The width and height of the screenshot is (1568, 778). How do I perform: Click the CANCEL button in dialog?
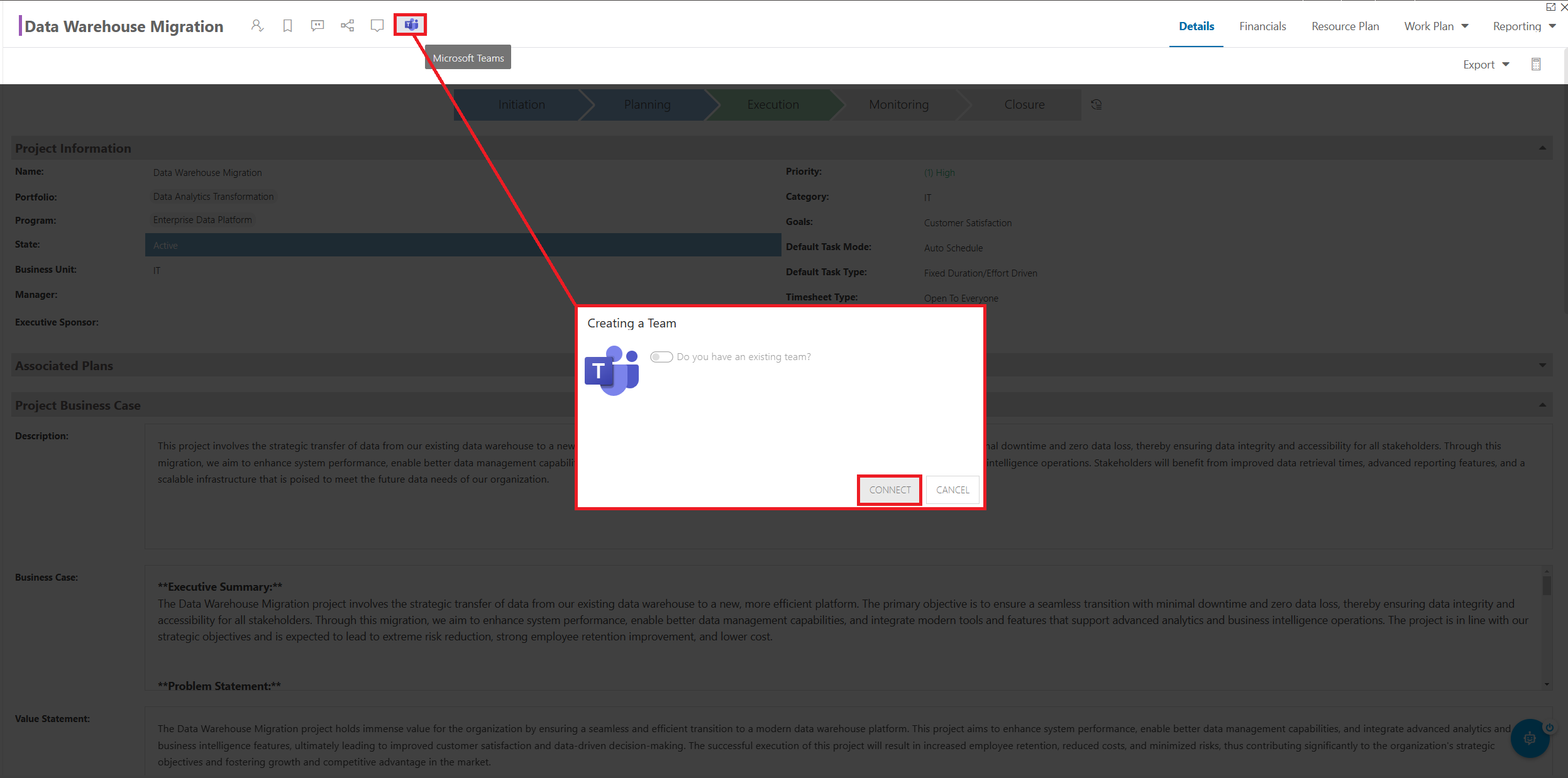point(952,490)
